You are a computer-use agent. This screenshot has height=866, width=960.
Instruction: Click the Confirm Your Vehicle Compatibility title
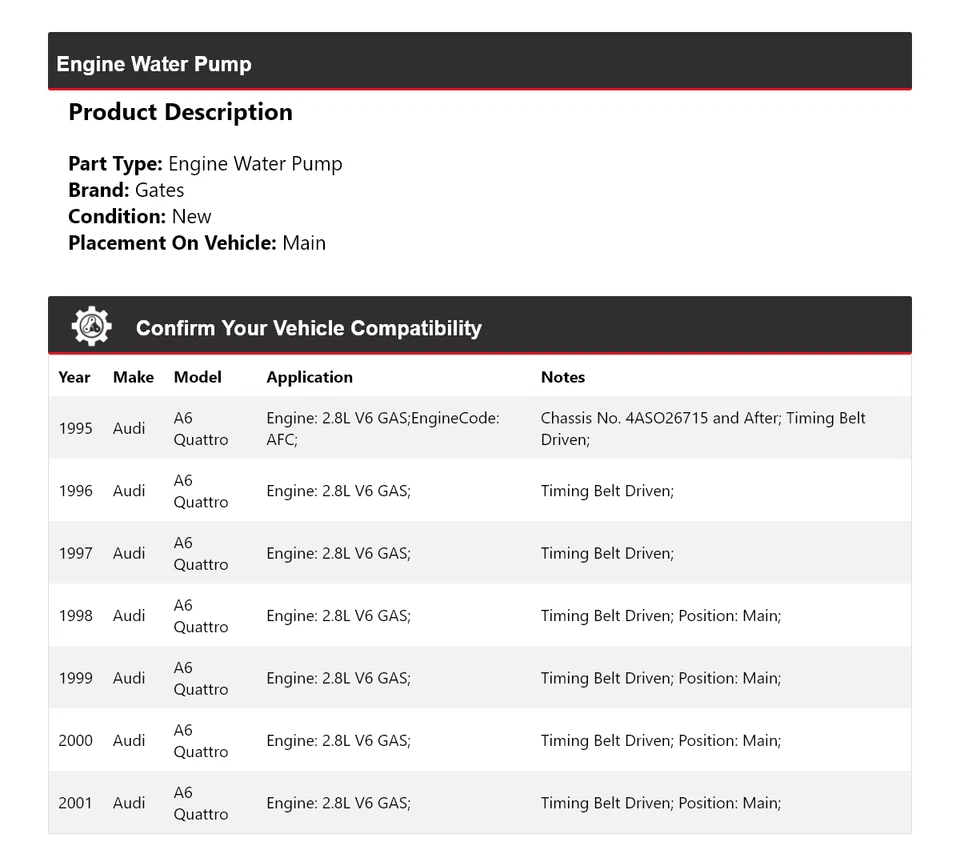[308, 328]
